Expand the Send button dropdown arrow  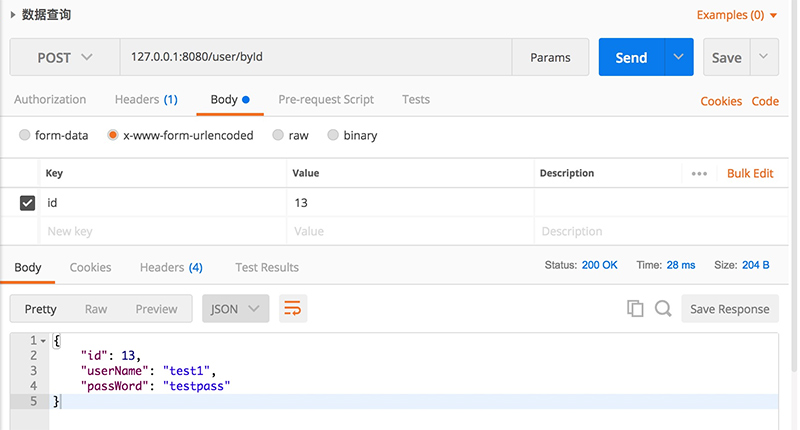point(679,57)
